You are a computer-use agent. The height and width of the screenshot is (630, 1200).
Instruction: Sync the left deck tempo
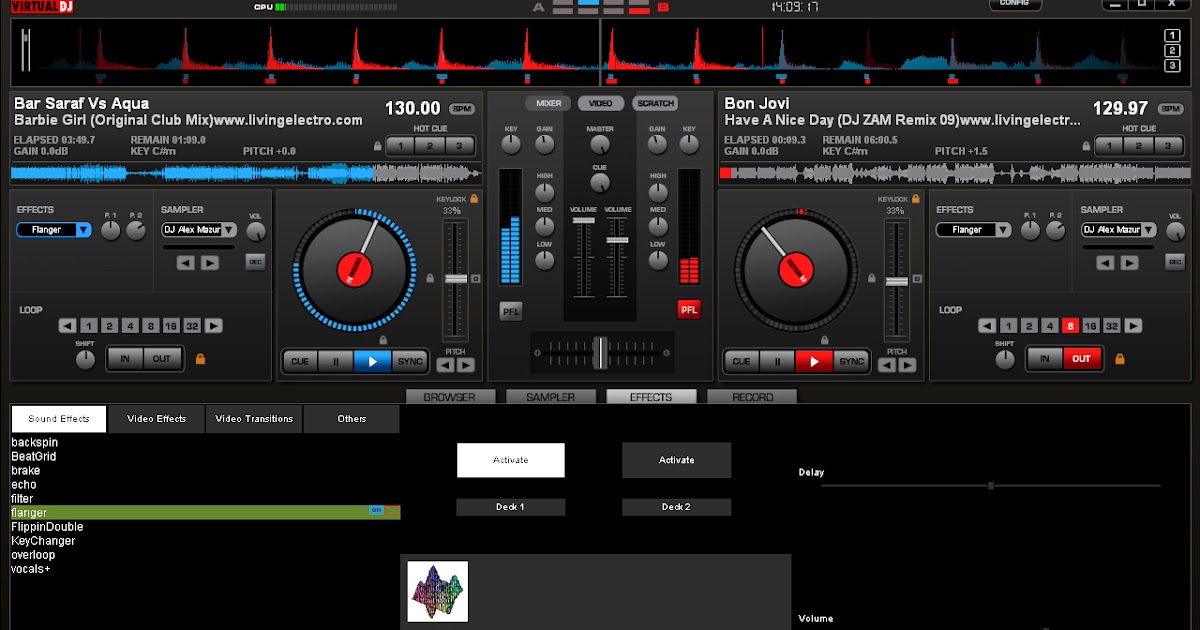point(409,361)
